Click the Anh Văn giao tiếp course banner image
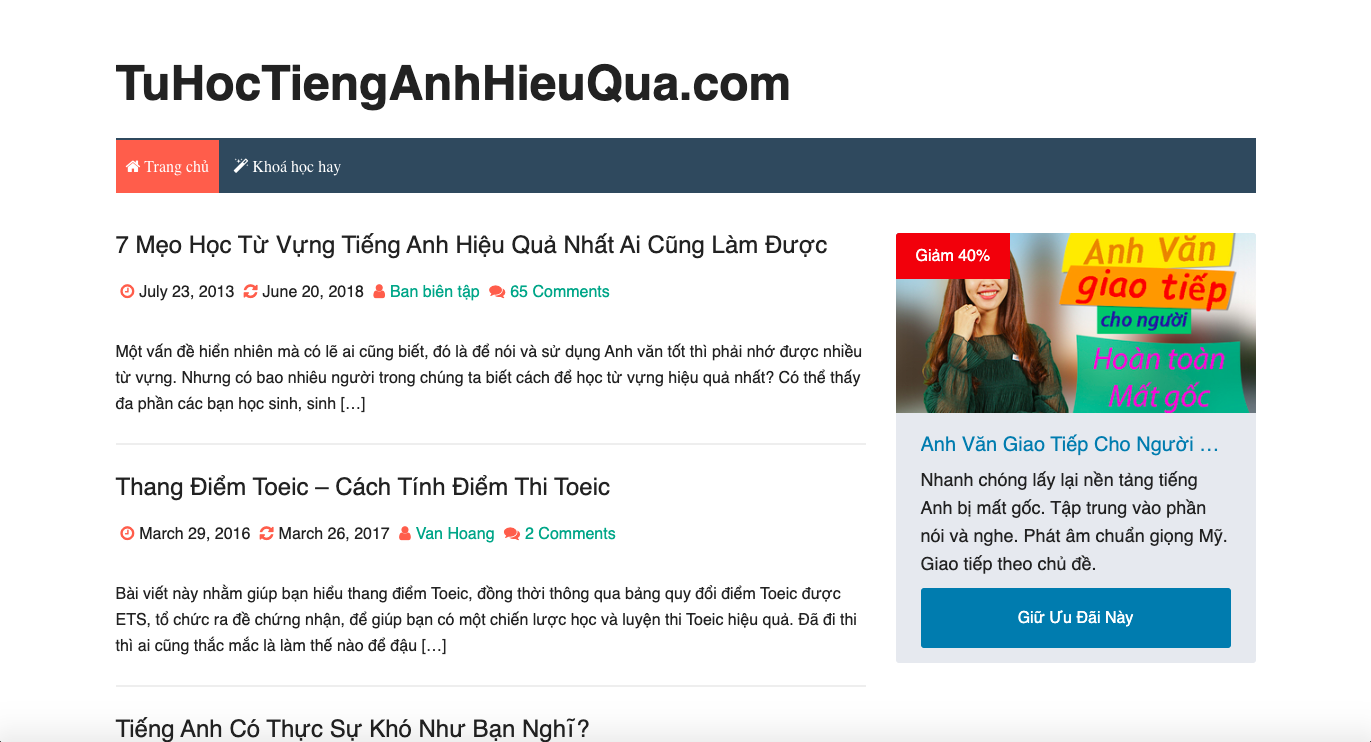The height and width of the screenshot is (742, 1371). [x=1075, y=323]
